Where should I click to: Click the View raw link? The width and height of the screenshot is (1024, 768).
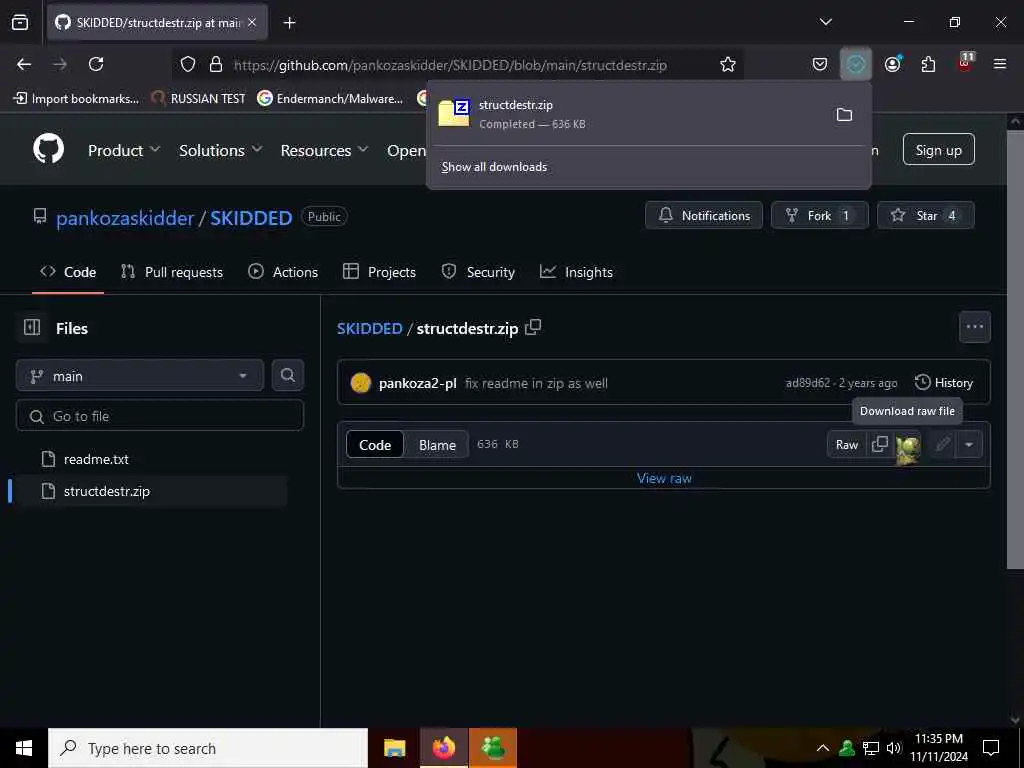coord(664,478)
